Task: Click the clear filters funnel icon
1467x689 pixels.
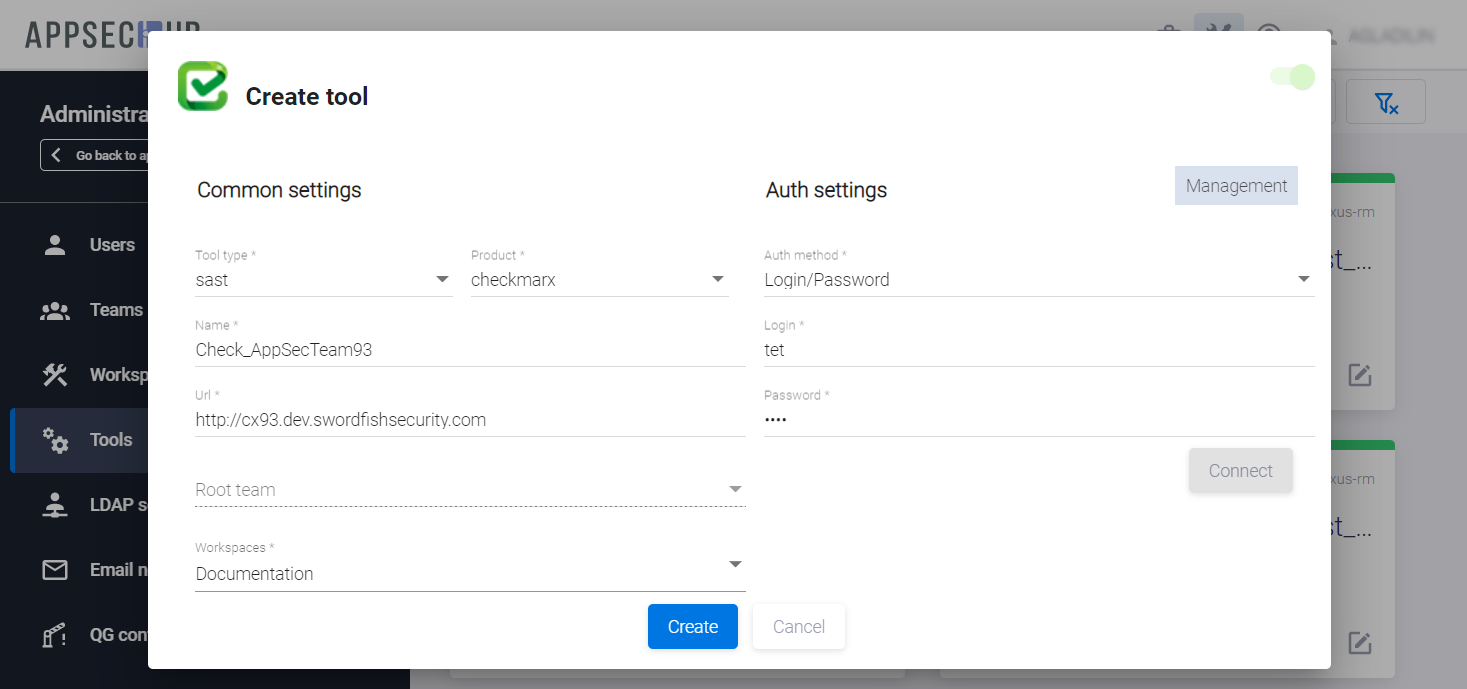Action: point(1385,102)
